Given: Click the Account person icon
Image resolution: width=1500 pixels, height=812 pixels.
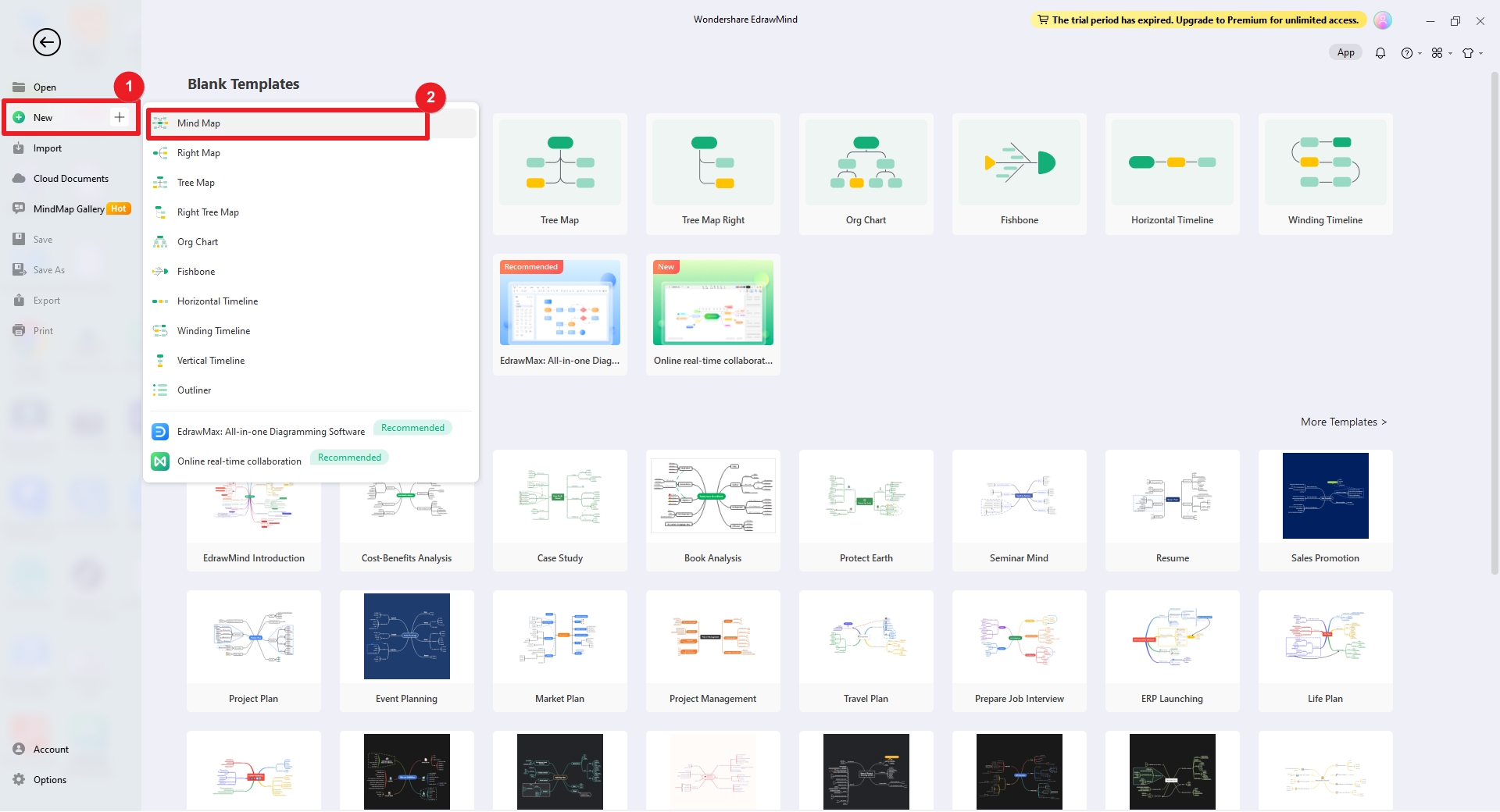Looking at the screenshot, I should point(19,749).
